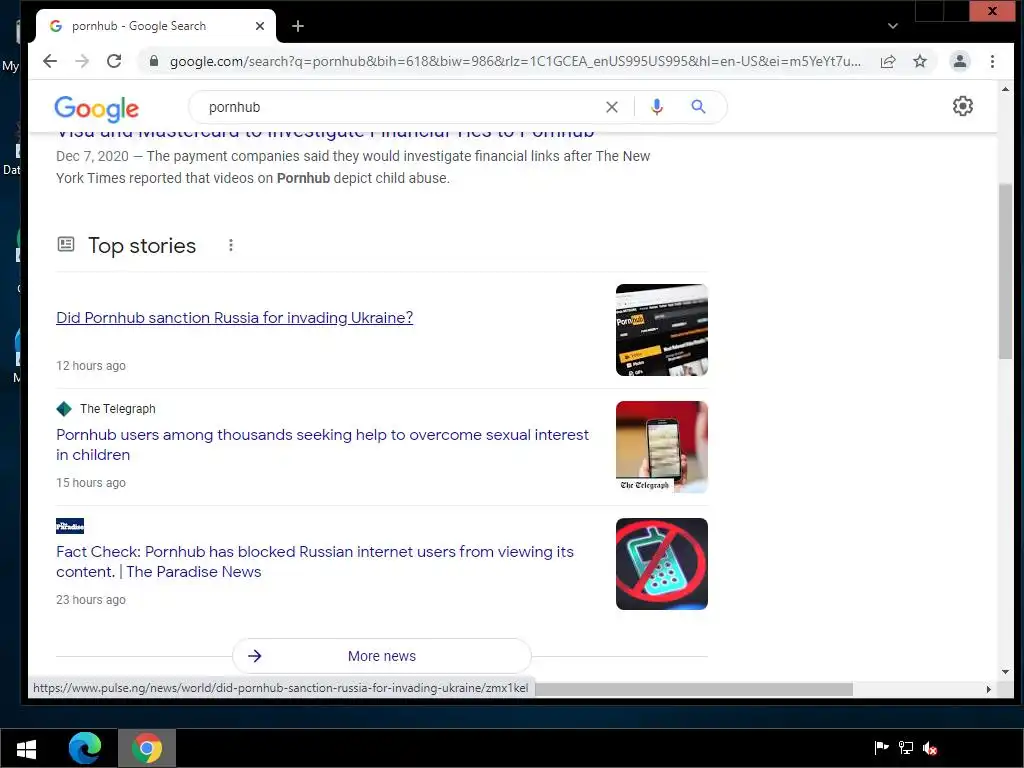Click the 'Dec 7, 2020' snippet text
This screenshot has width=1024, height=768.
92,156
